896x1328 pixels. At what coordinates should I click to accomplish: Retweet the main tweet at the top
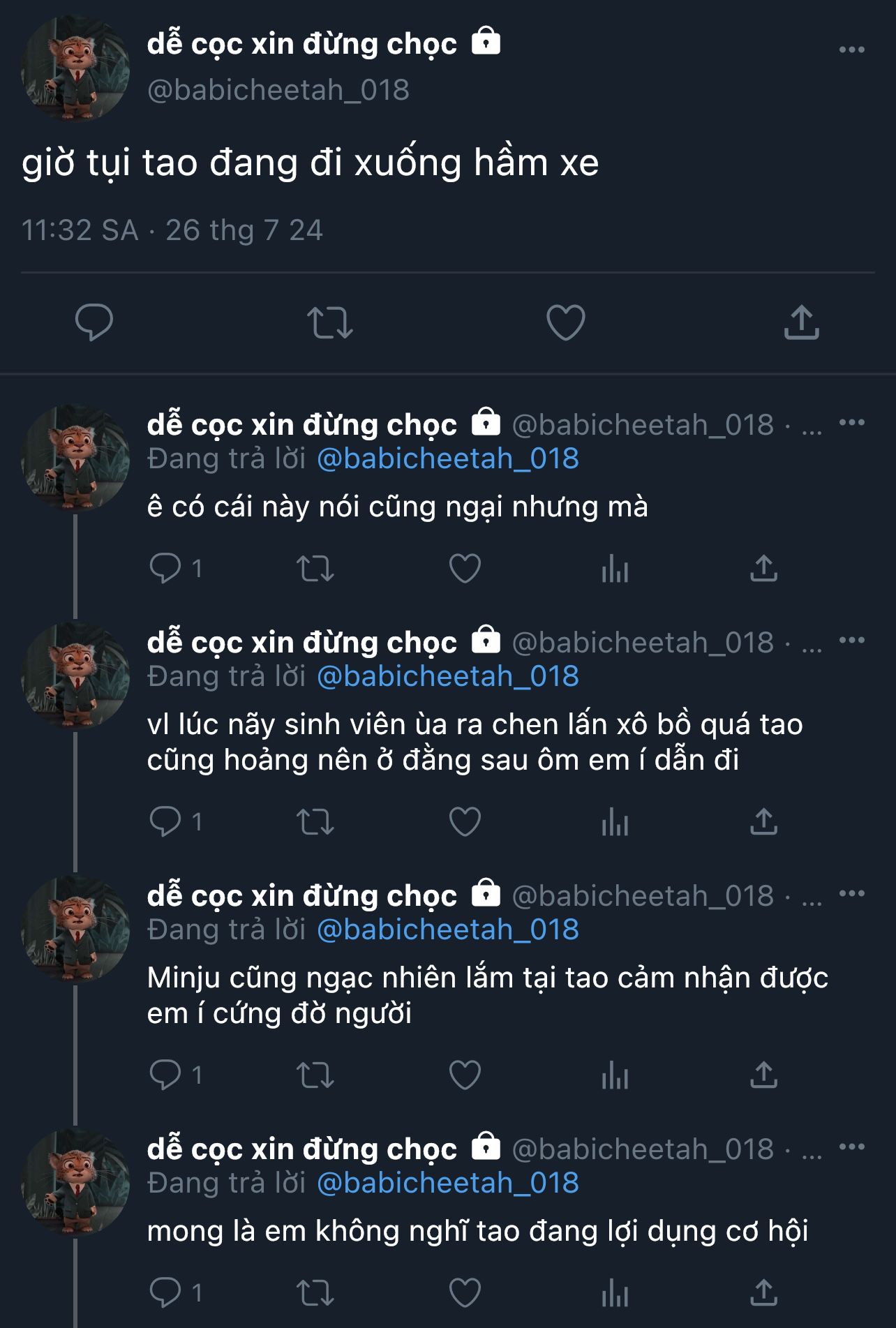pyautogui.click(x=330, y=322)
